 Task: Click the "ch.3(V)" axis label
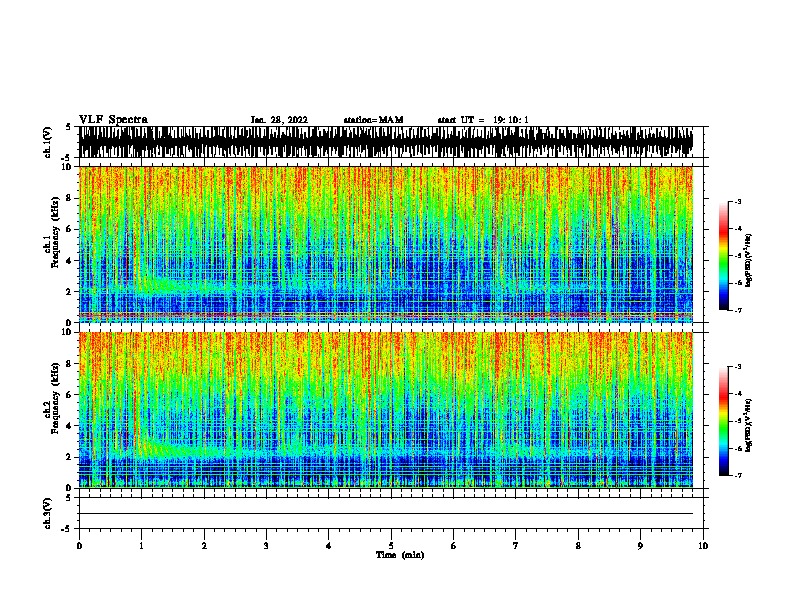click(x=48, y=513)
